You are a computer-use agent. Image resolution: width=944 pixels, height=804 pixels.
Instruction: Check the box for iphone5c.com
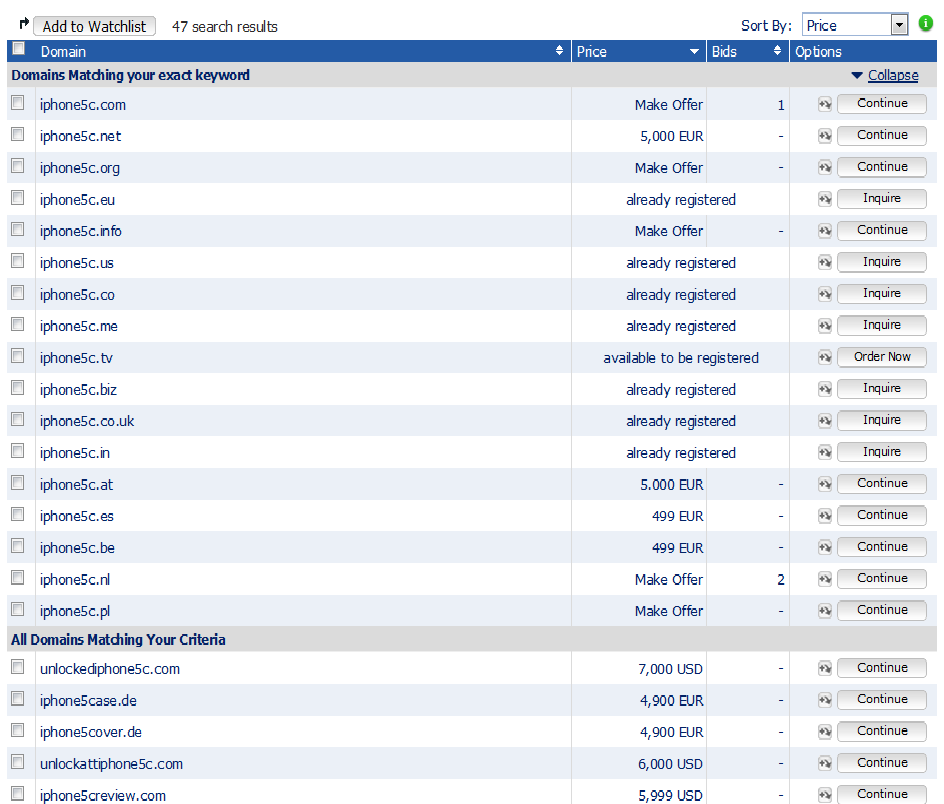tap(18, 102)
